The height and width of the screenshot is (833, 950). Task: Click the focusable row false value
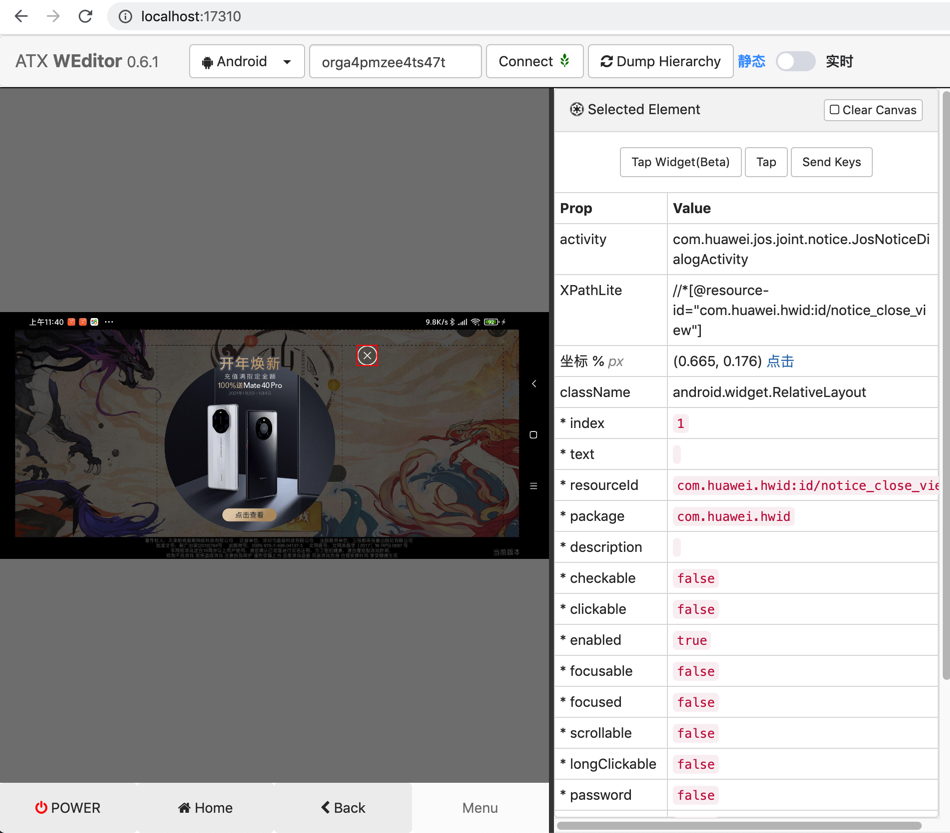(696, 671)
